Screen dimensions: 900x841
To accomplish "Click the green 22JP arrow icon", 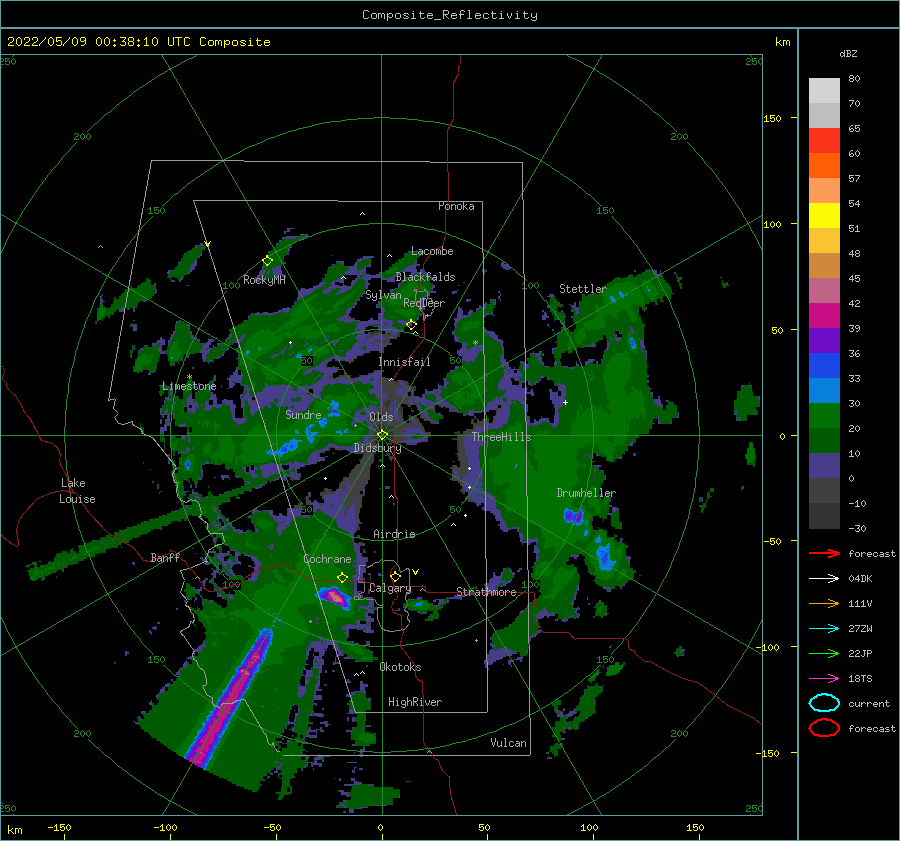I will point(824,653).
